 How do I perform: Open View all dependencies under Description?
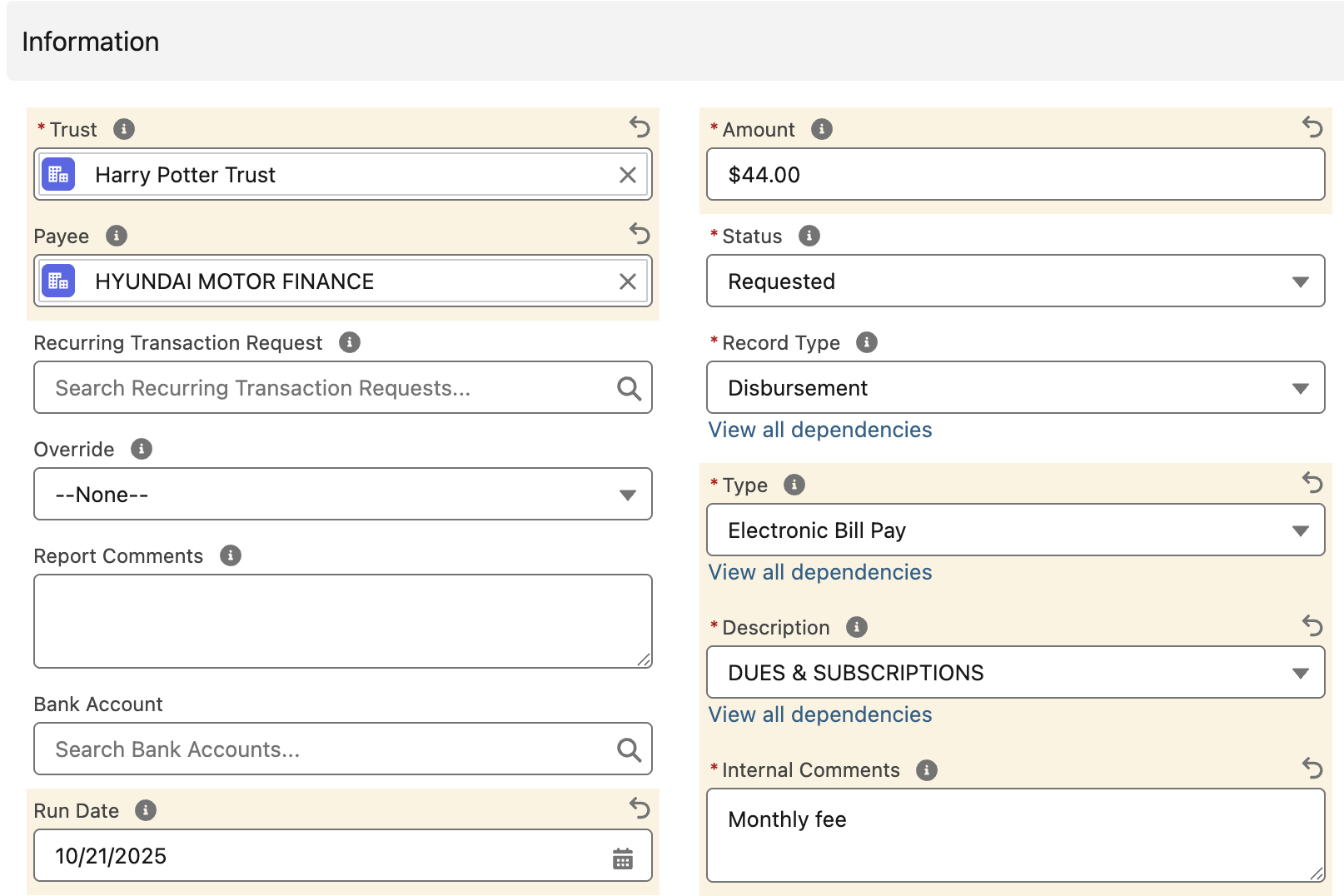(x=819, y=714)
